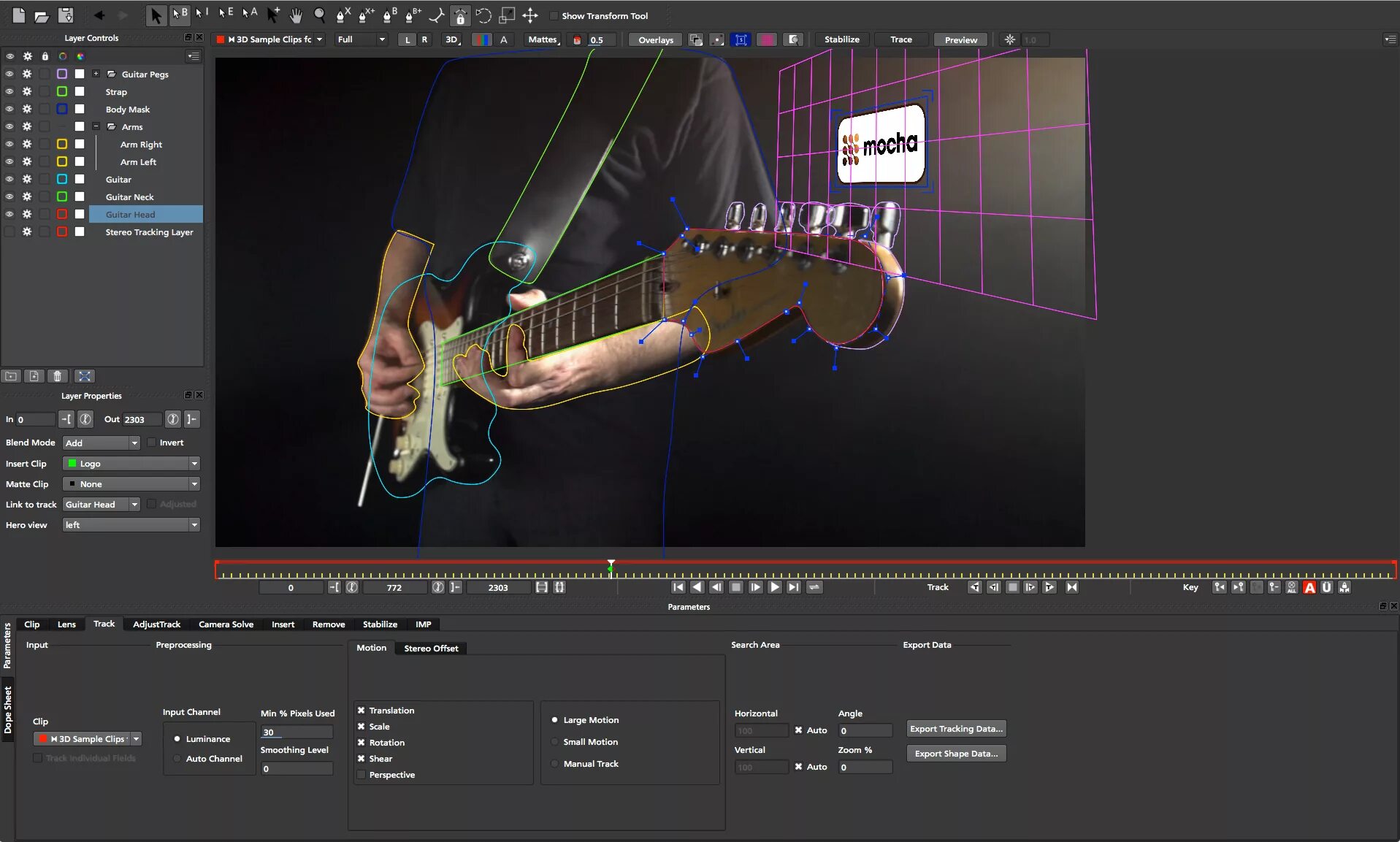Viewport: 1400px width, 842px height.
Task: Select the pick arrow tool
Action: [x=156, y=15]
